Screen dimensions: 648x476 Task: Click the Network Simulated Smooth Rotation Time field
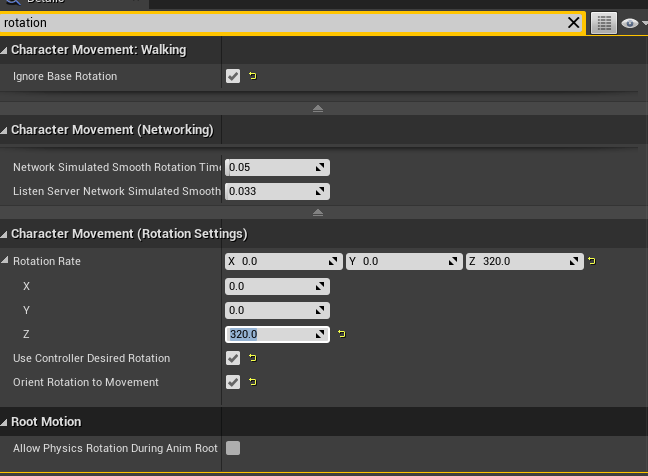point(270,167)
